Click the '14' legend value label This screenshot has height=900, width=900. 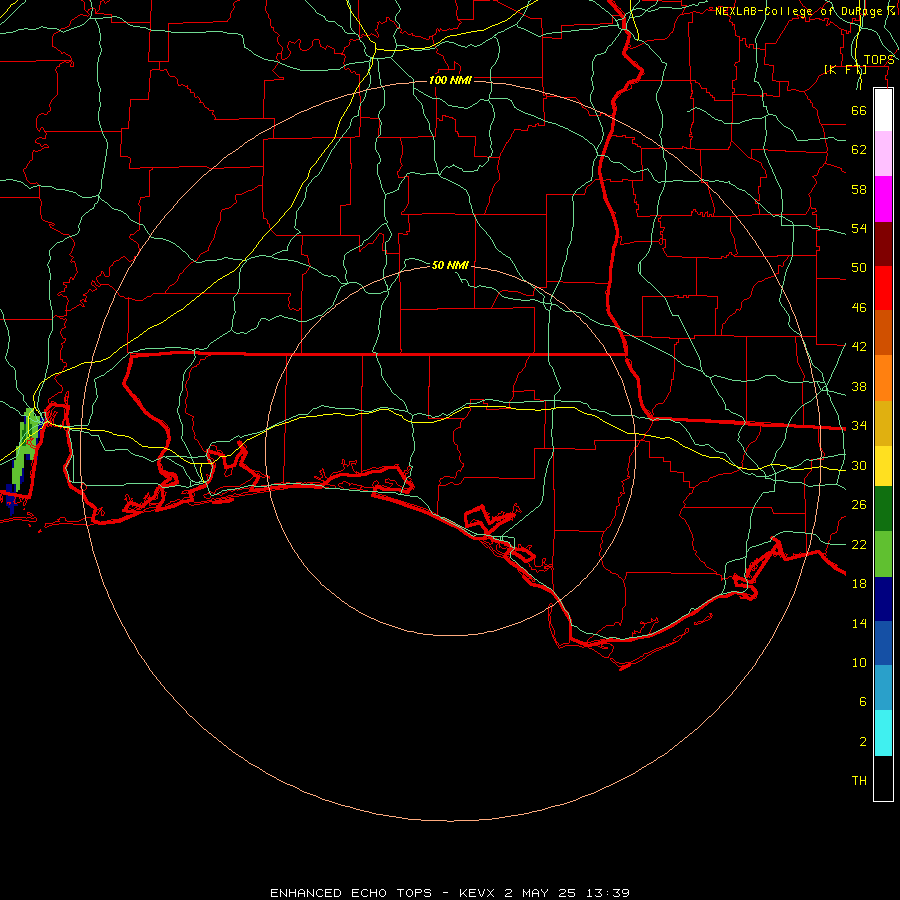(859, 623)
